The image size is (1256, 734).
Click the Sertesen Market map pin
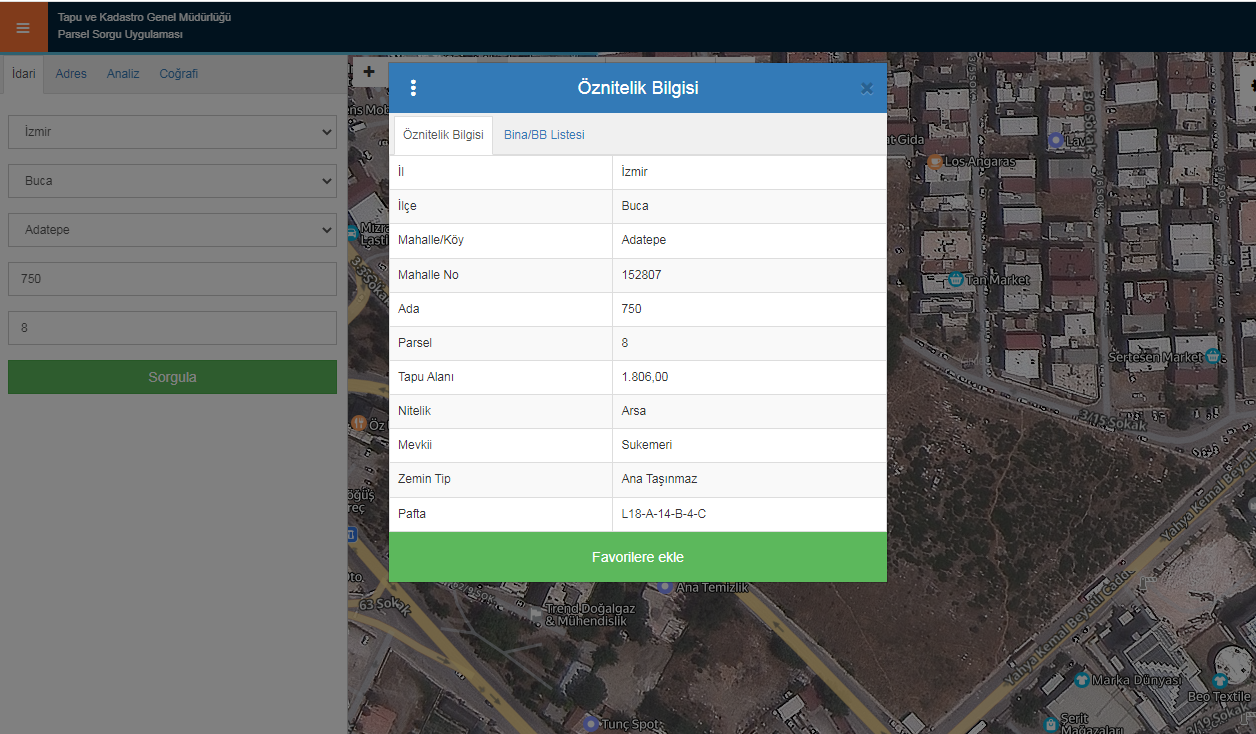tap(1213, 356)
